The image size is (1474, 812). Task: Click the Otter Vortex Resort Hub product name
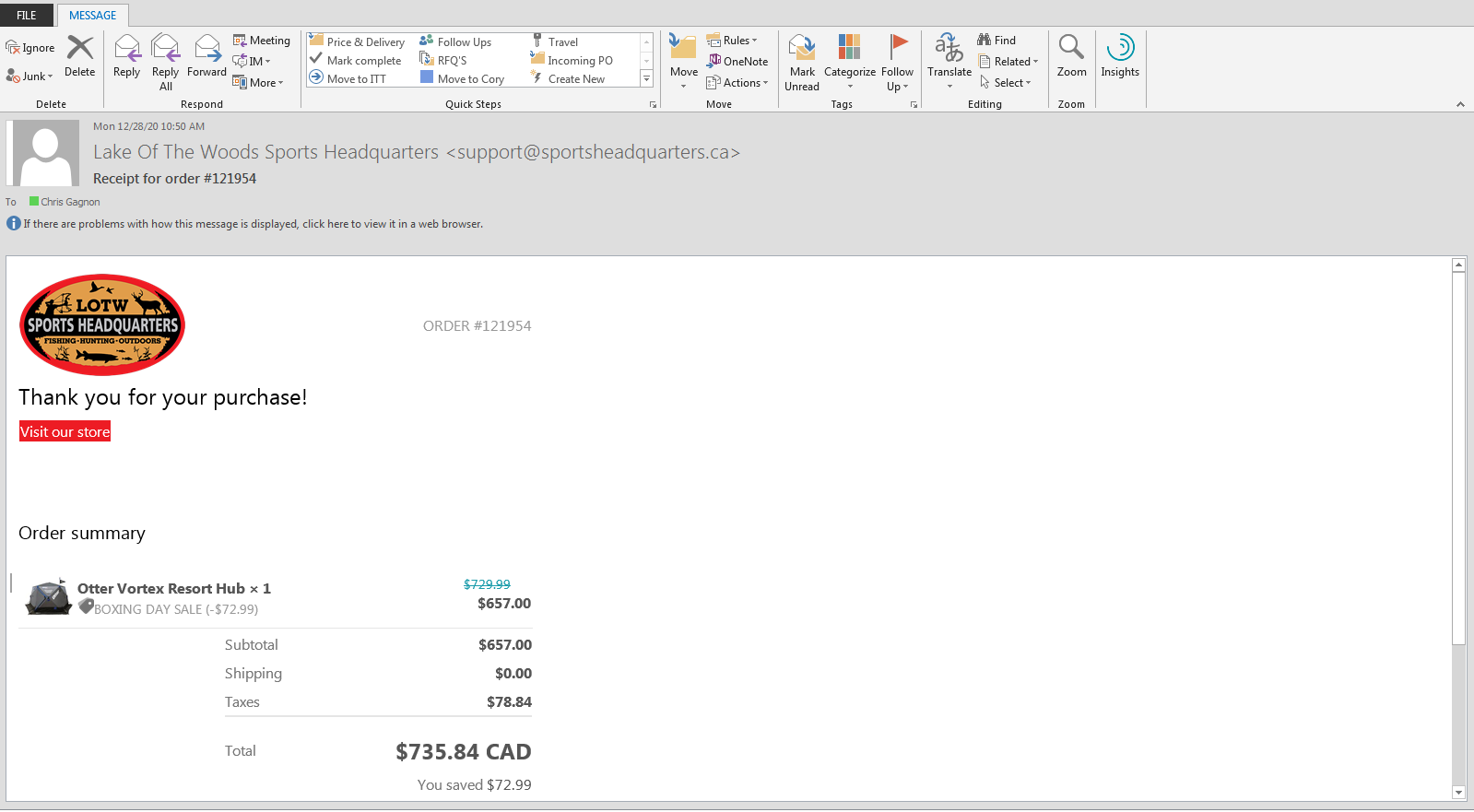click(174, 588)
